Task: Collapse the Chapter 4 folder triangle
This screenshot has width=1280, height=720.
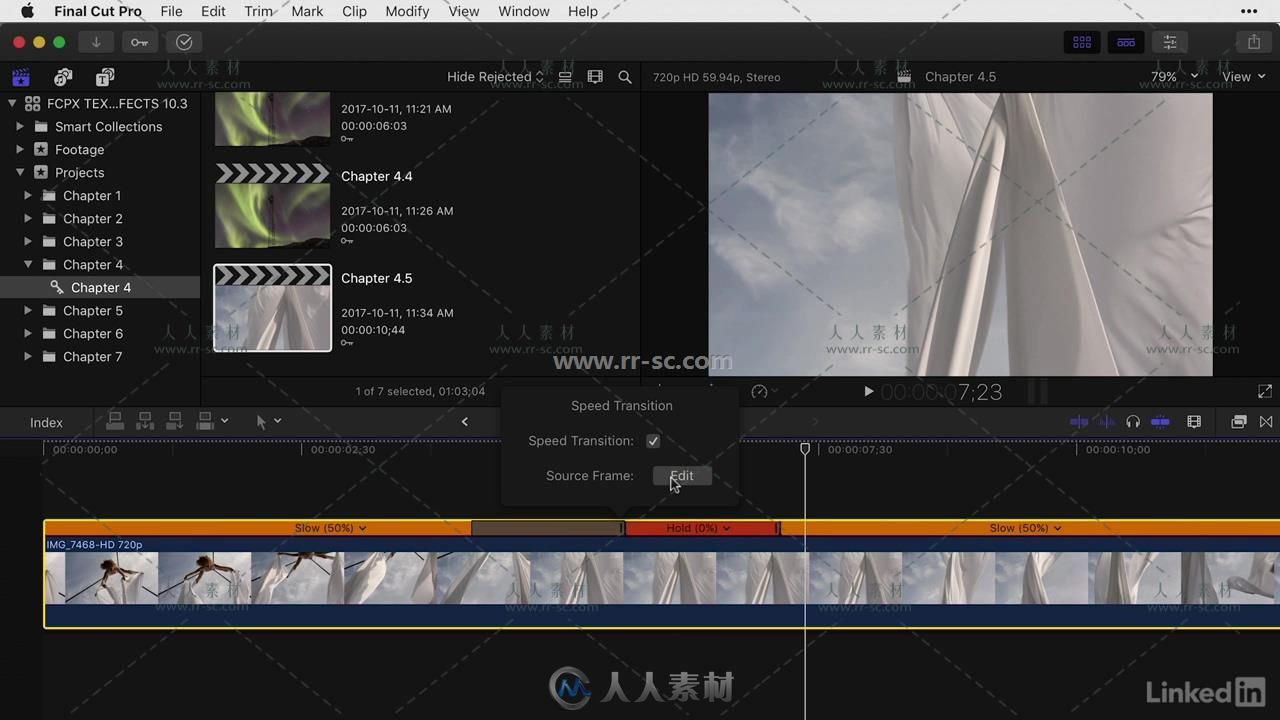Action: pyautogui.click(x=28, y=265)
